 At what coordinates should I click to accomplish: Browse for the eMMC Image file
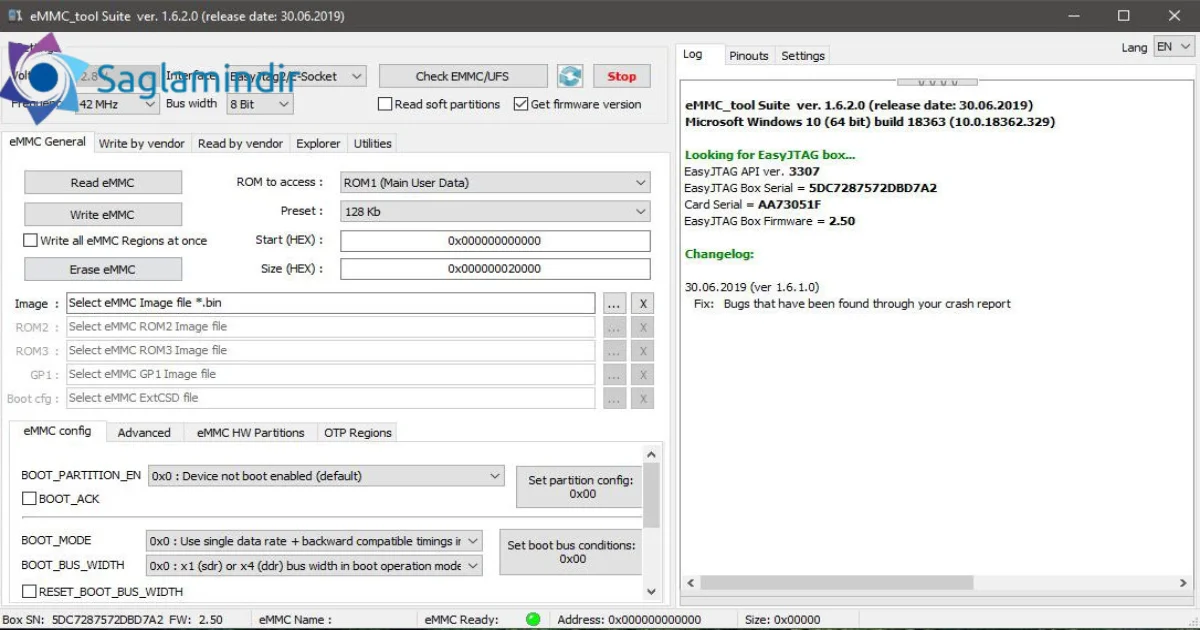615,303
